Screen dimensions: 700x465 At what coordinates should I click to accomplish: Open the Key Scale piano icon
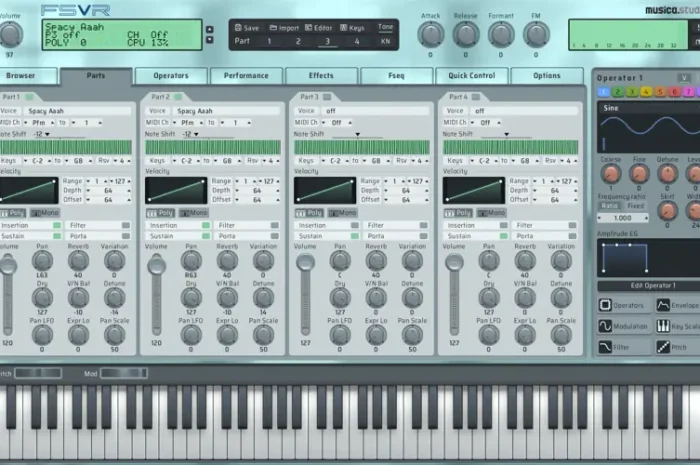pos(663,326)
